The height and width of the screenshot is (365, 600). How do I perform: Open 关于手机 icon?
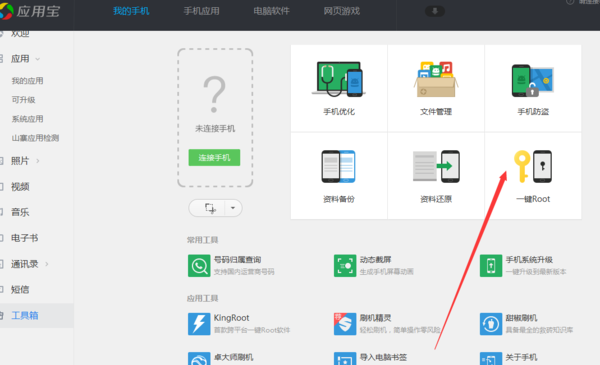click(x=491, y=358)
